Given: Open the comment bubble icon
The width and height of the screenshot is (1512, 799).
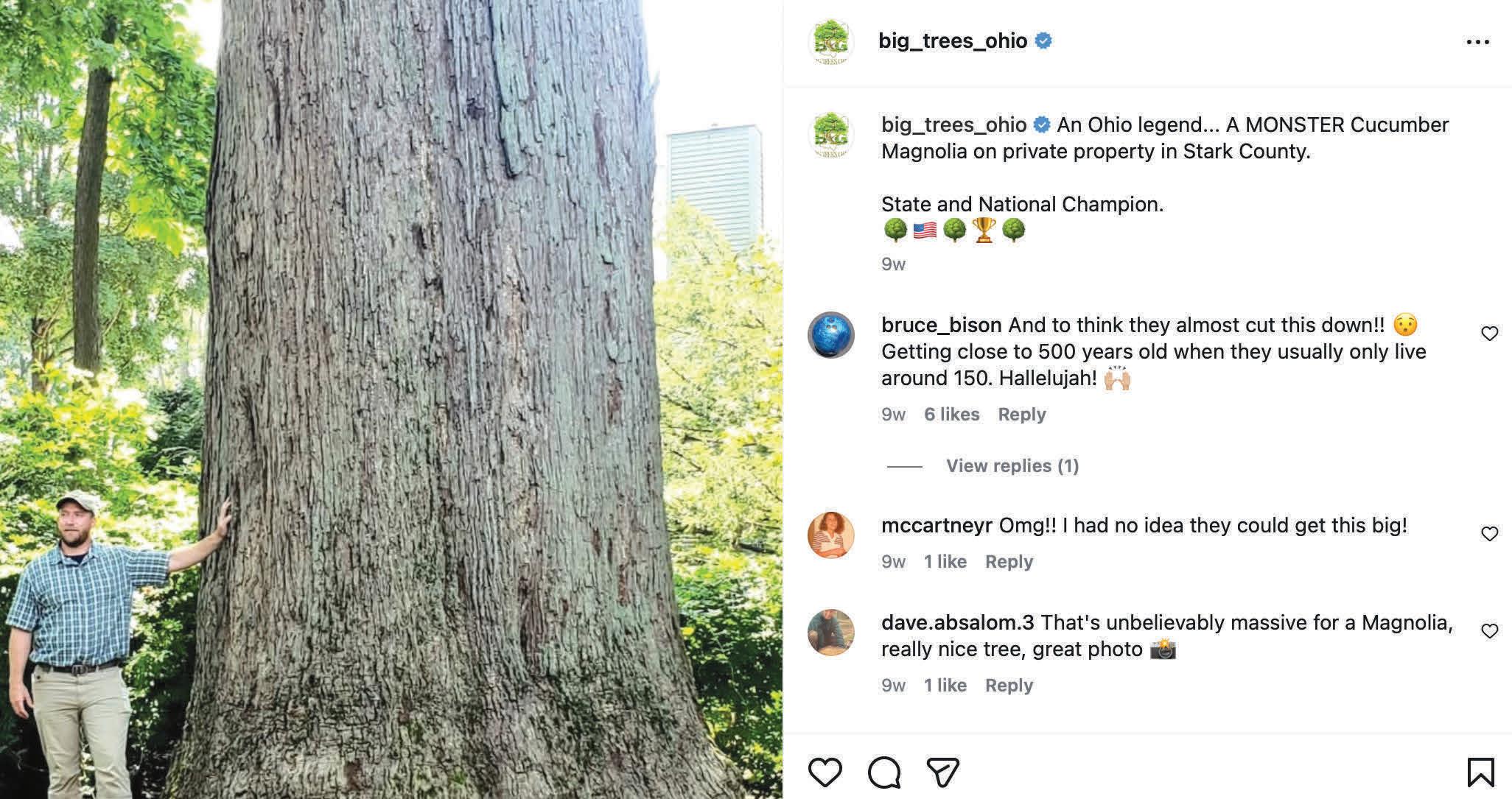Looking at the screenshot, I should (883, 772).
